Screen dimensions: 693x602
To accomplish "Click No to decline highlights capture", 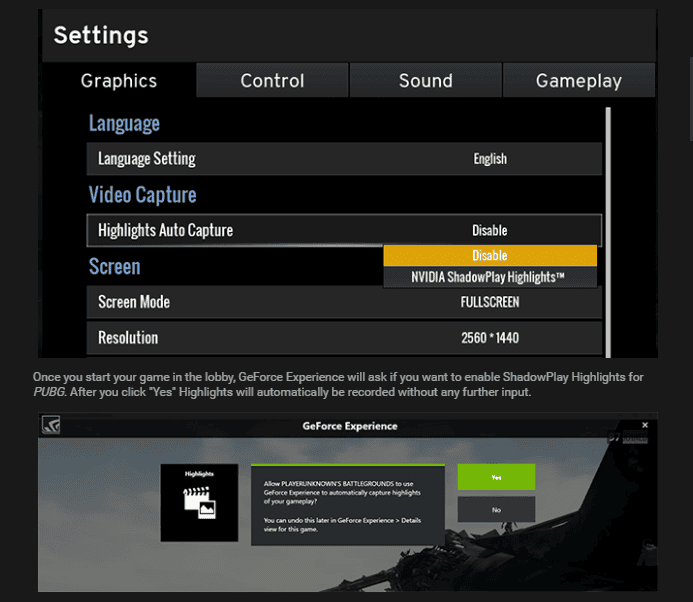I will click(x=496, y=509).
